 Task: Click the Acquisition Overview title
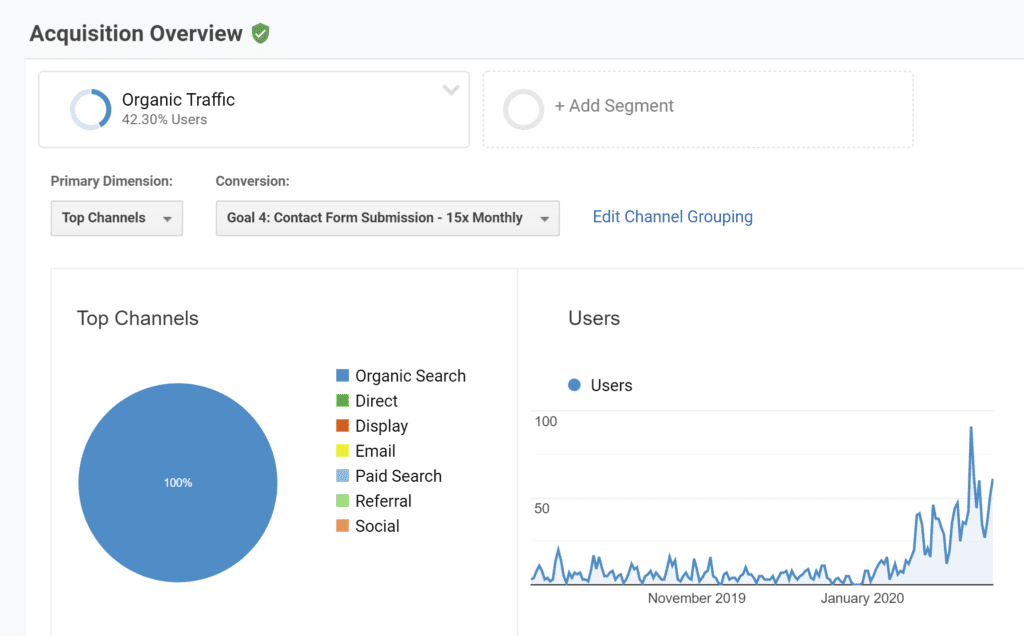pyautogui.click(x=136, y=33)
